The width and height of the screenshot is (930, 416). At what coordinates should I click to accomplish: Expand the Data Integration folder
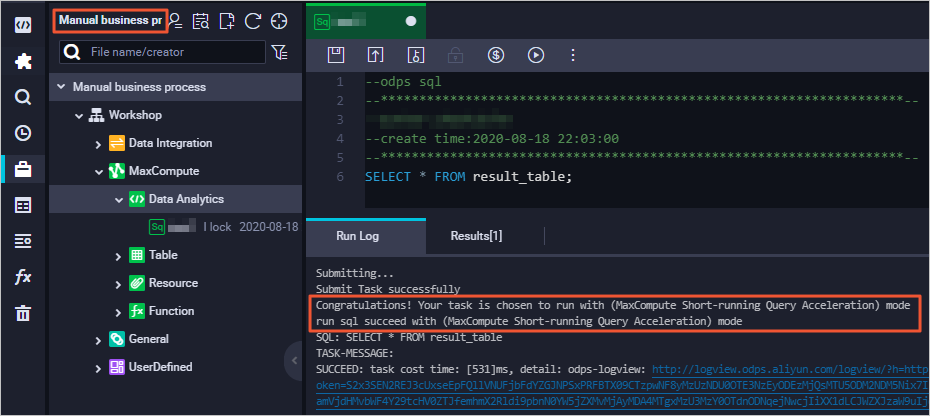(98, 144)
